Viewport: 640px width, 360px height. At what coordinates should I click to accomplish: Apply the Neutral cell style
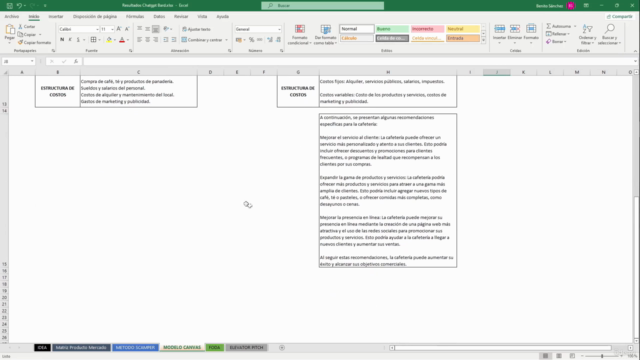point(463,29)
